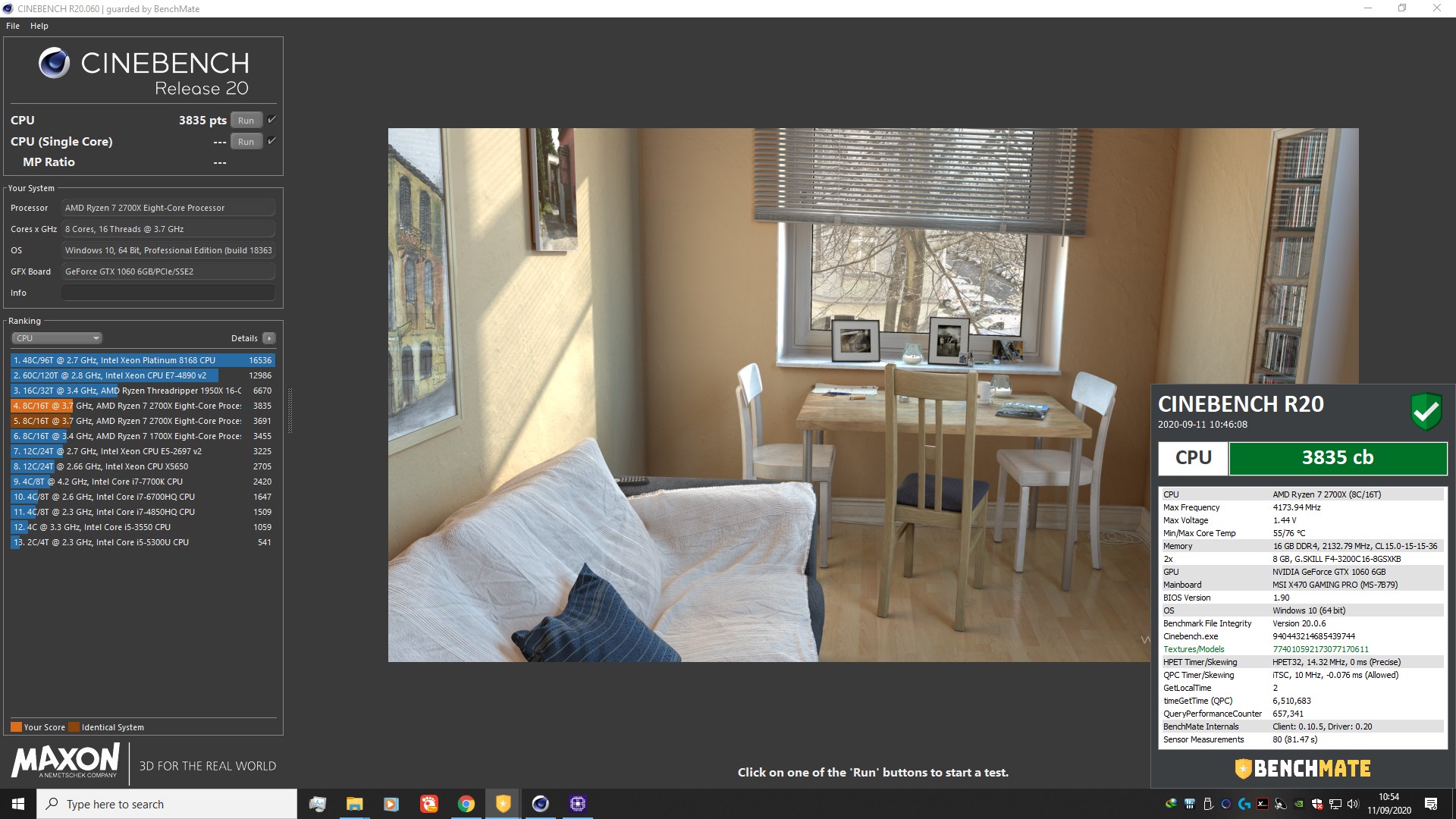Select ranking row Core i5-3550
This screenshot has height=819, width=1456.
click(143, 527)
